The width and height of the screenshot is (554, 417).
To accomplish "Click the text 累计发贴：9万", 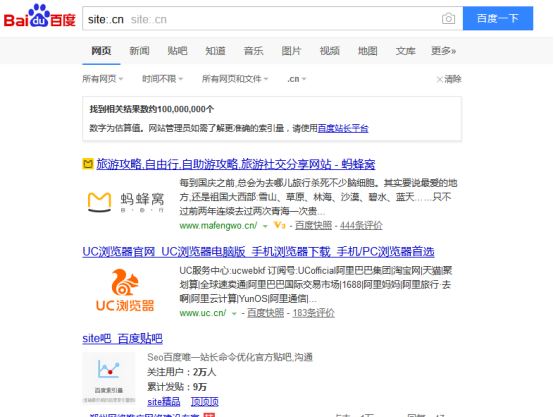I will (x=177, y=387).
